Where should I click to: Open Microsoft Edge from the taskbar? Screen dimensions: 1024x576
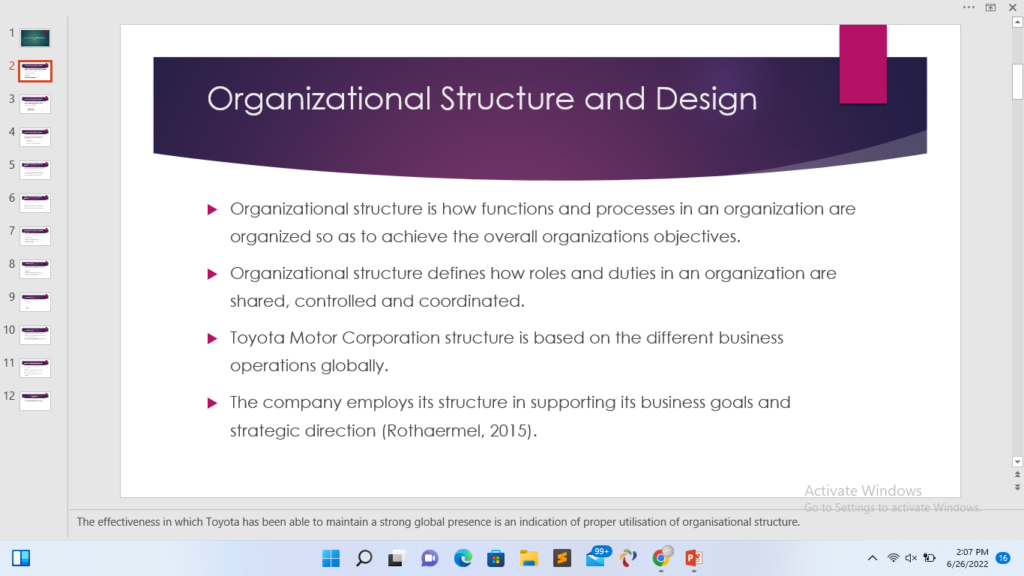pos(463,558)
